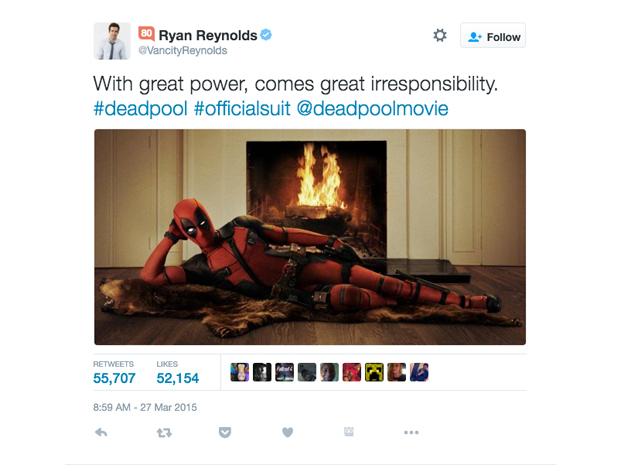View the 52,154 likes list
The width and height of the screenshot is (620, 465).
178,373
